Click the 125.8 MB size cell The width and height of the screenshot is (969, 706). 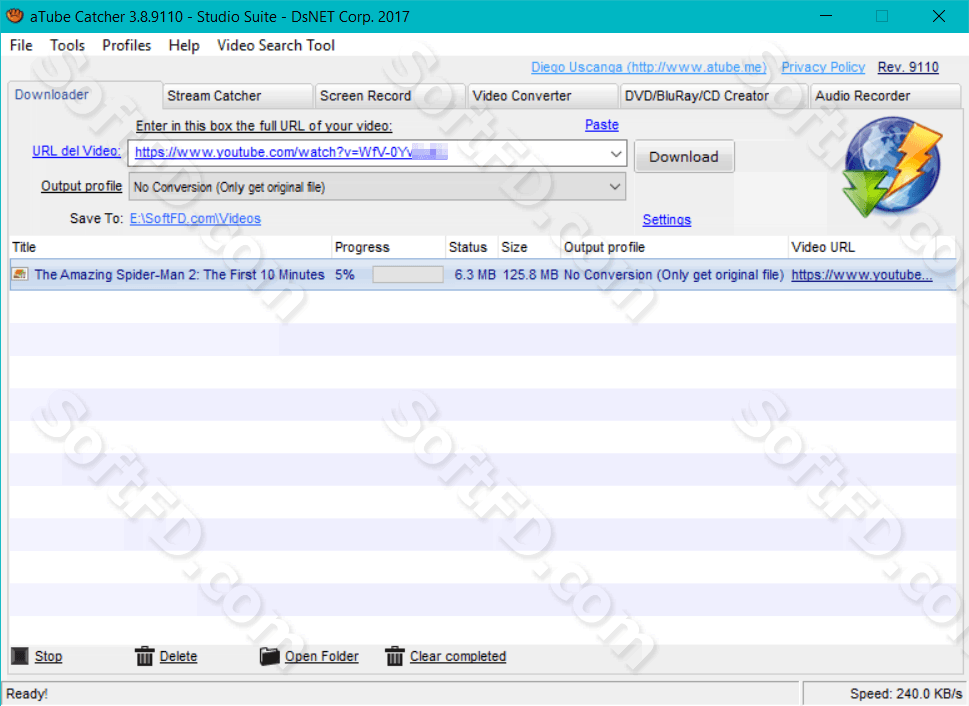(x=530, y=274)
